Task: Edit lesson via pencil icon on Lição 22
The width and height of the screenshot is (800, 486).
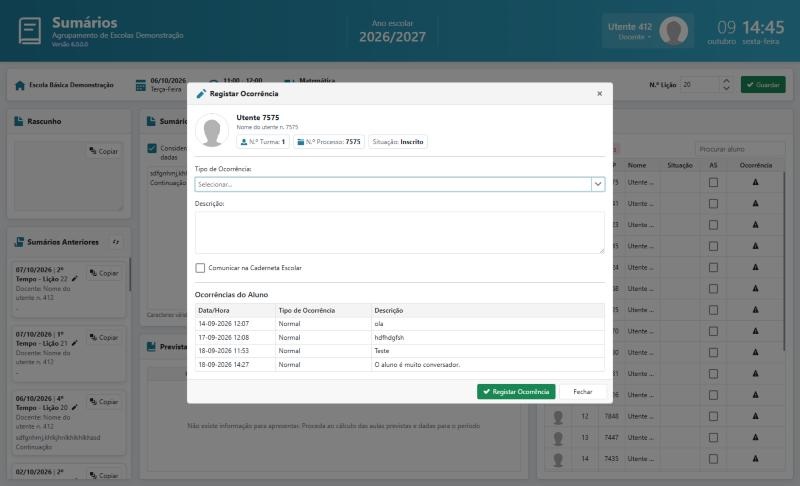Action: pyautogui.click(x=75, y=279)
